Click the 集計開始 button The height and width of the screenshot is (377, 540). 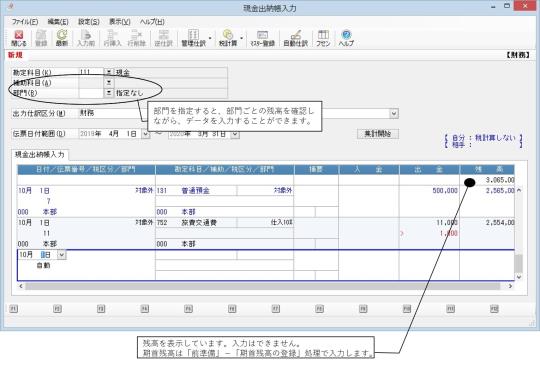point(378,134)
